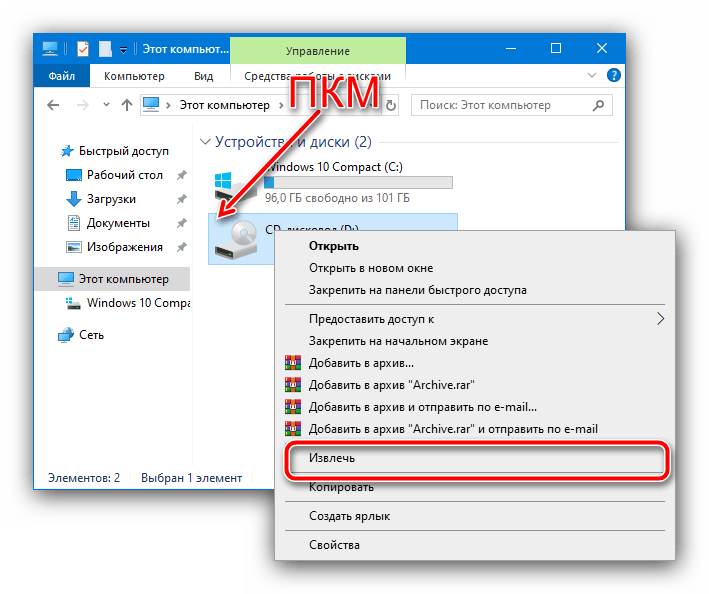Click pin icon next to Изображения

181,247
